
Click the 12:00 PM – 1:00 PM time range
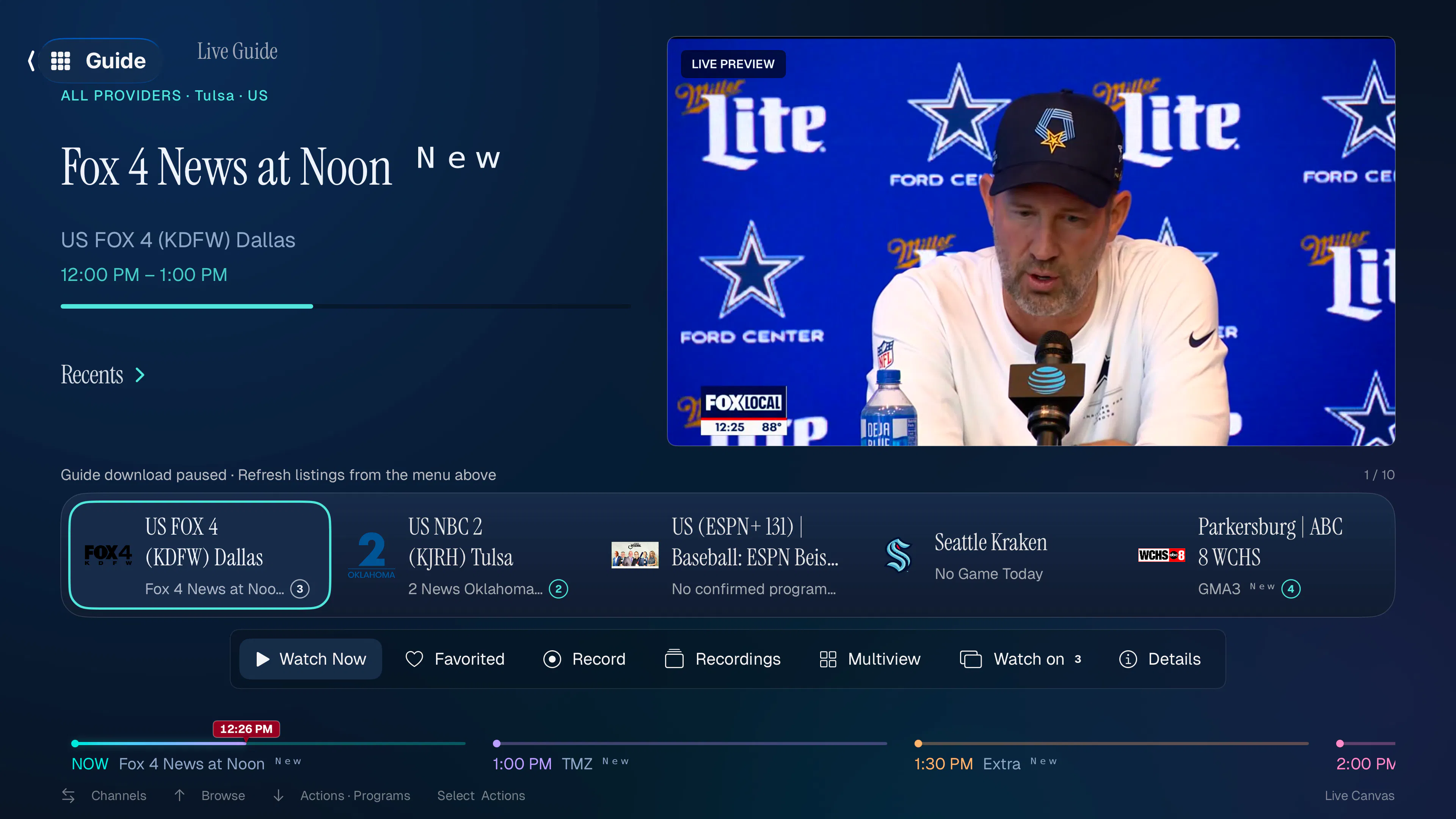tap(144, 275)
